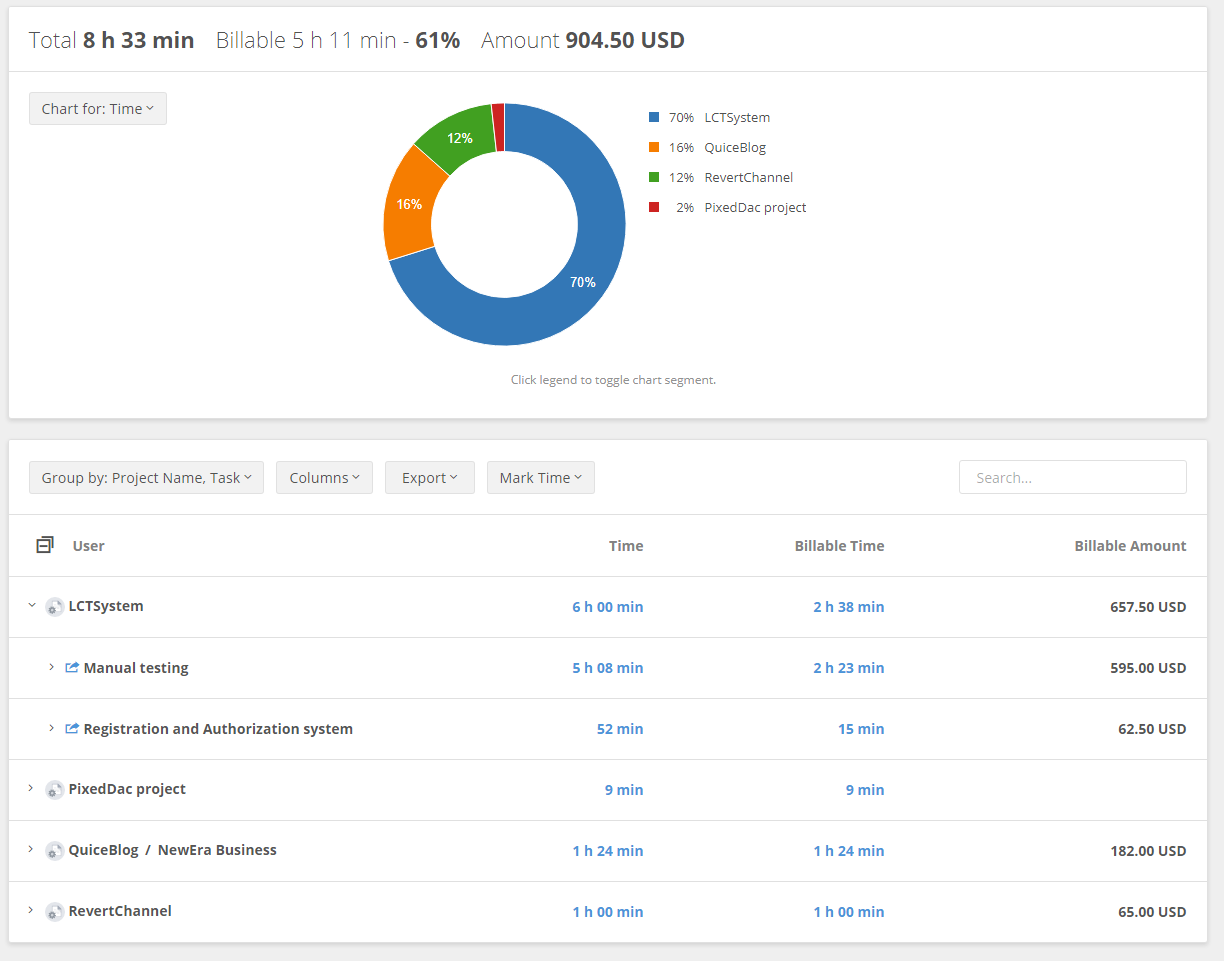Screen dimensions: 1224x961
Task: Toggle the orange QuiceBlog legend swatch
Action: point(654,147)
